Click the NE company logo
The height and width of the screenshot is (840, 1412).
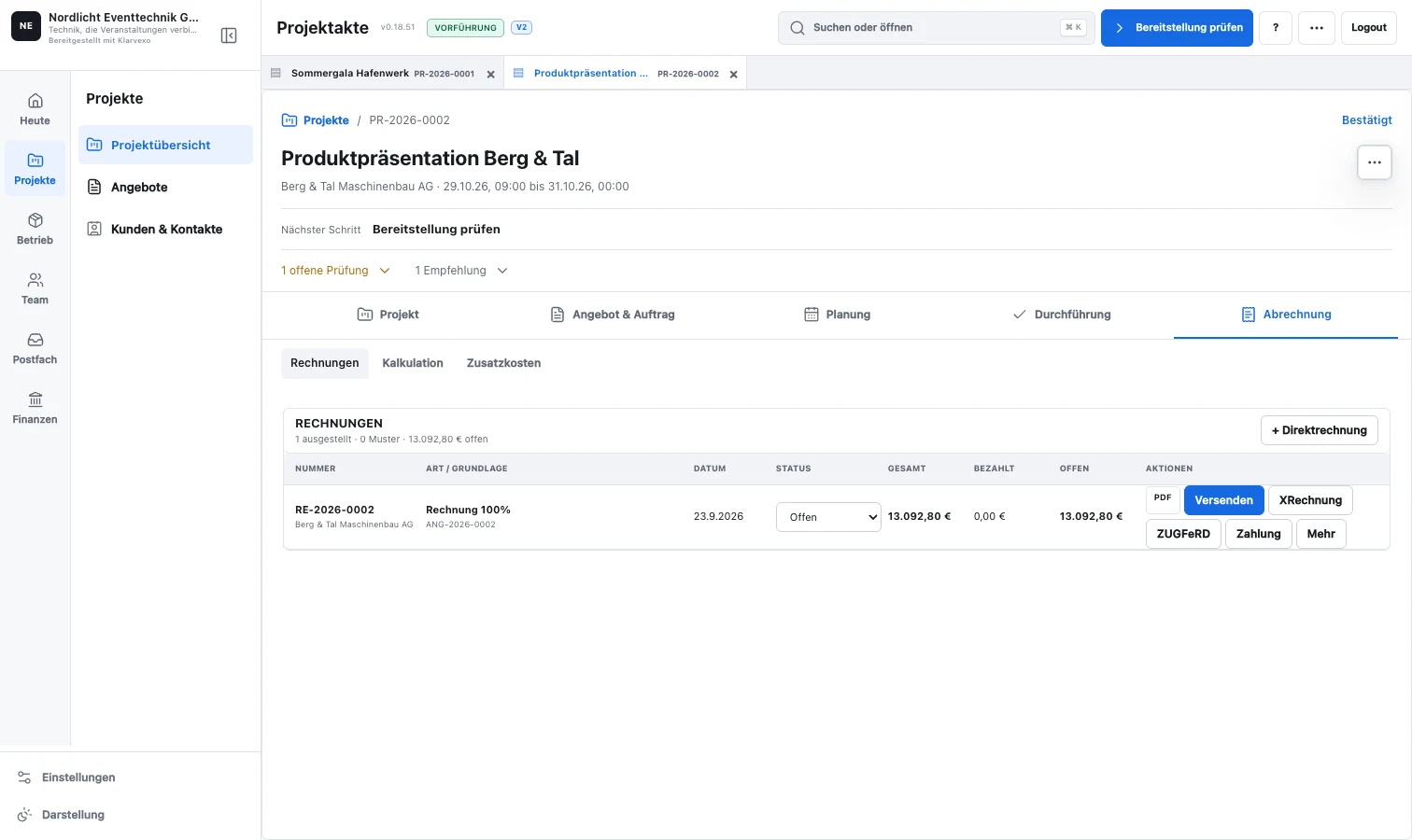[26, 27]
